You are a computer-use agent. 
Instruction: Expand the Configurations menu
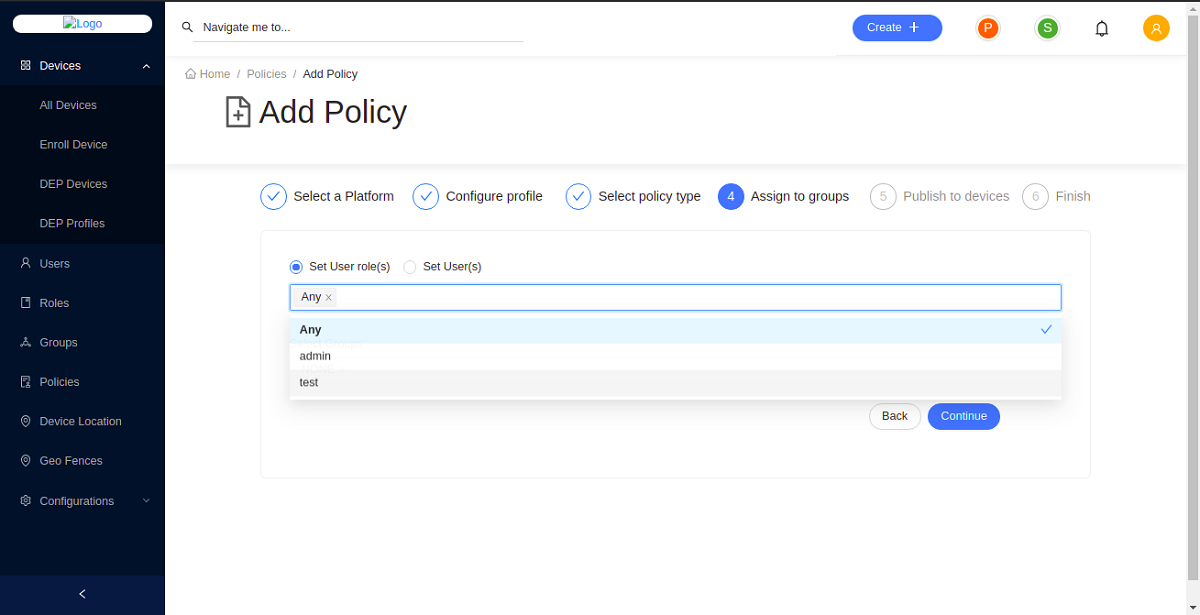pyautogui.click(x=146, y=501)
